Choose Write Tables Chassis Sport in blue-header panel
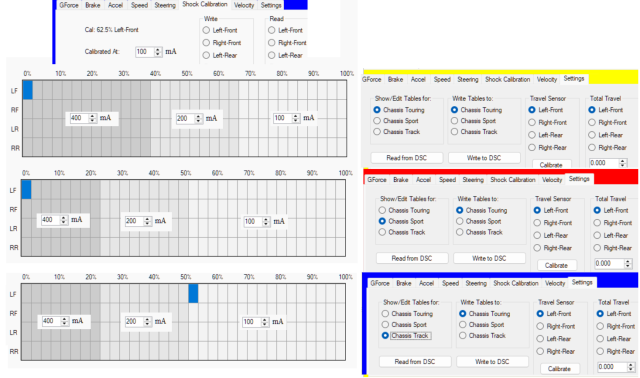Image resolution: width=640 pixels, height=378 pixels. click(x=462, y=325)
